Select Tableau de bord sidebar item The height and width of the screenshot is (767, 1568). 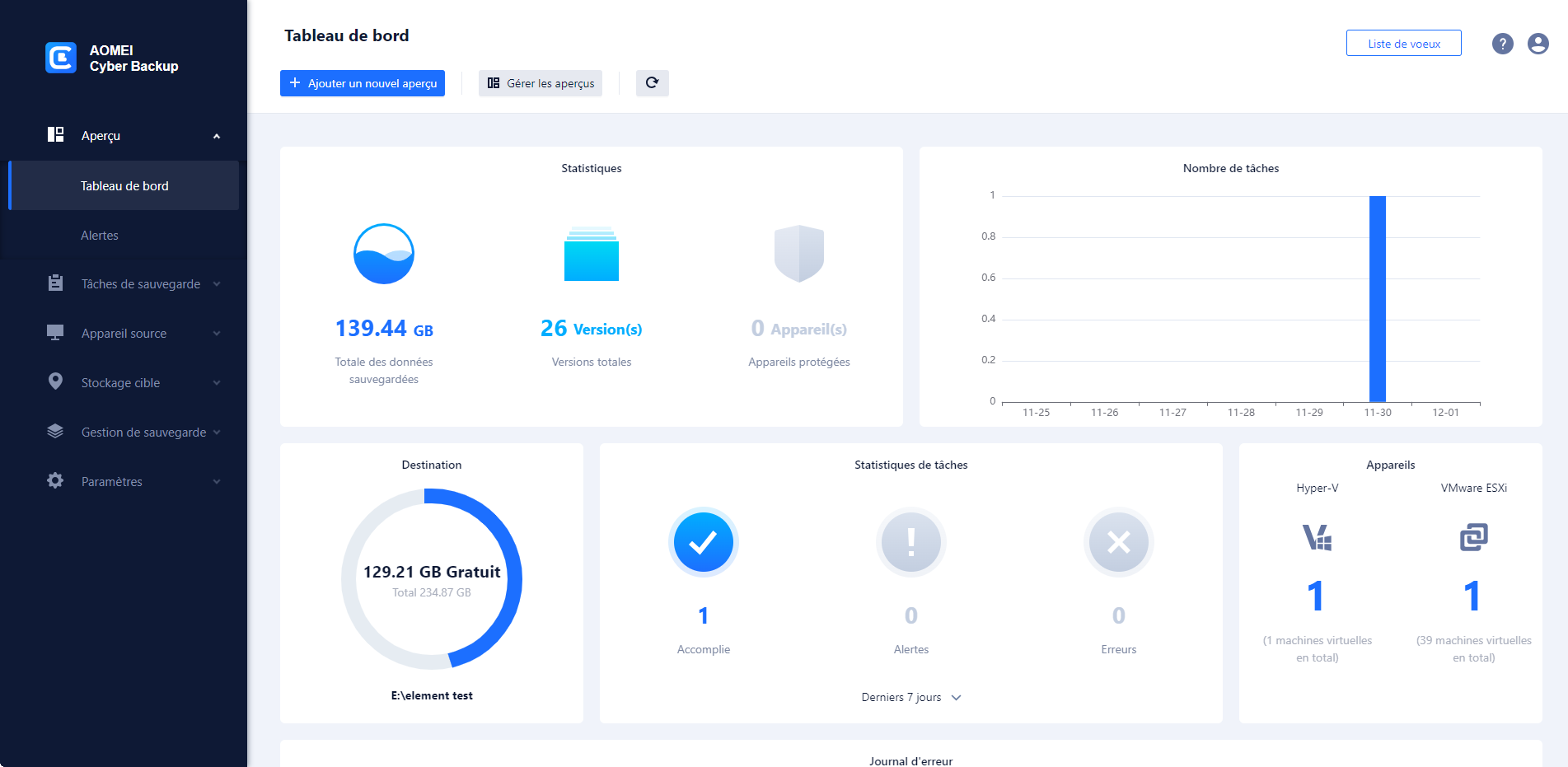[x=124, y=186]
